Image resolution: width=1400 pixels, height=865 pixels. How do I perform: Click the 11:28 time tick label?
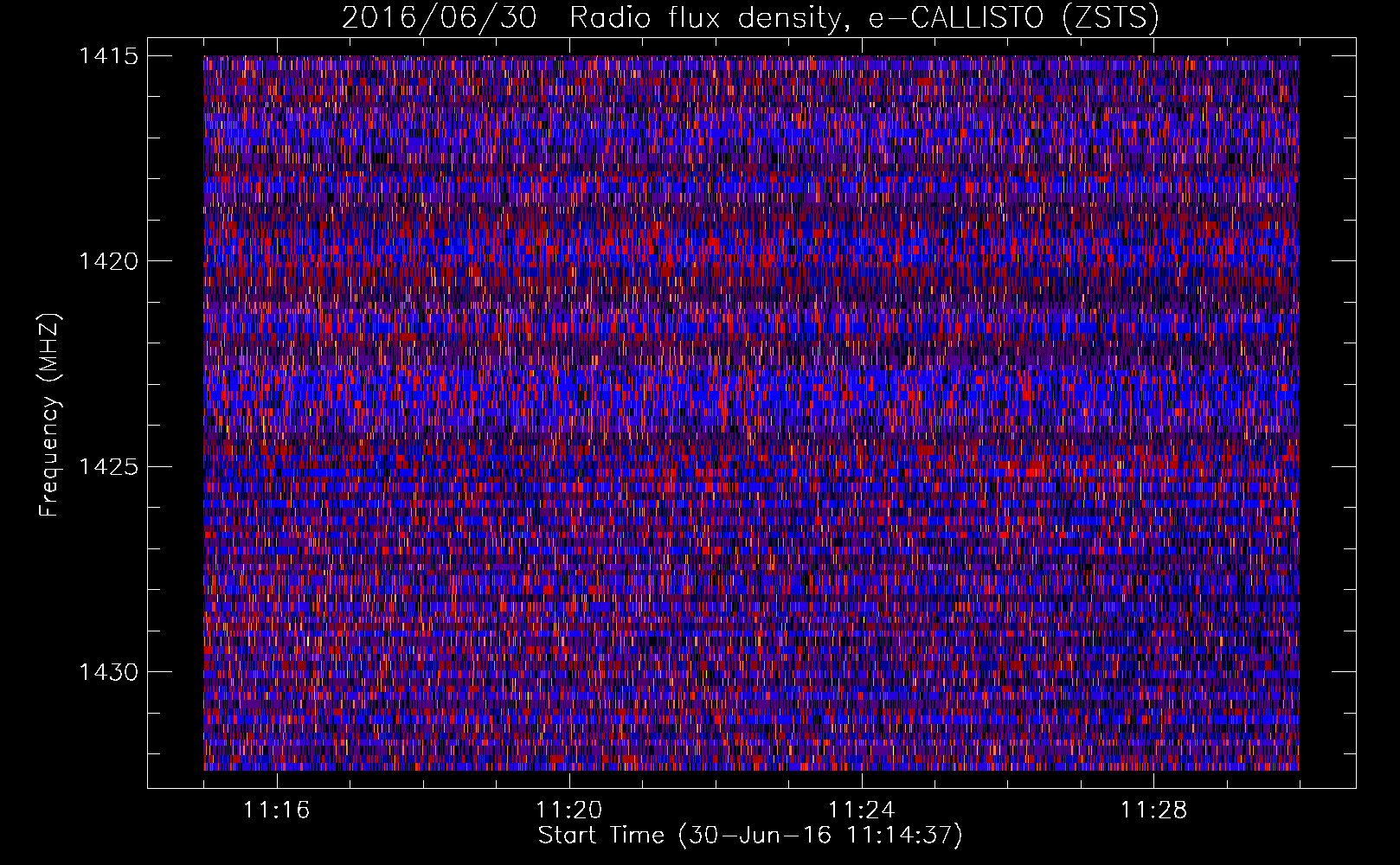click(1153, 811)
